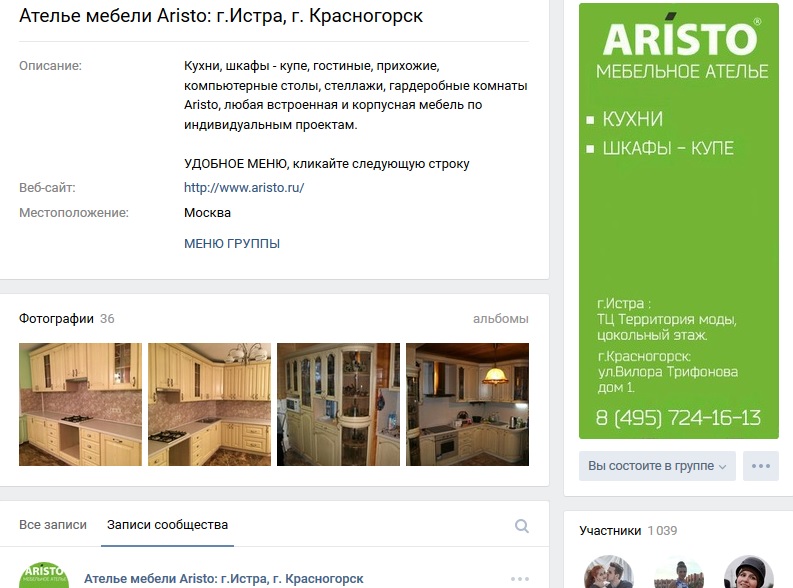Viewport: 793px width, 588px height.
Task: Open green ARISTO group cover image
Action: pos(679,221)
